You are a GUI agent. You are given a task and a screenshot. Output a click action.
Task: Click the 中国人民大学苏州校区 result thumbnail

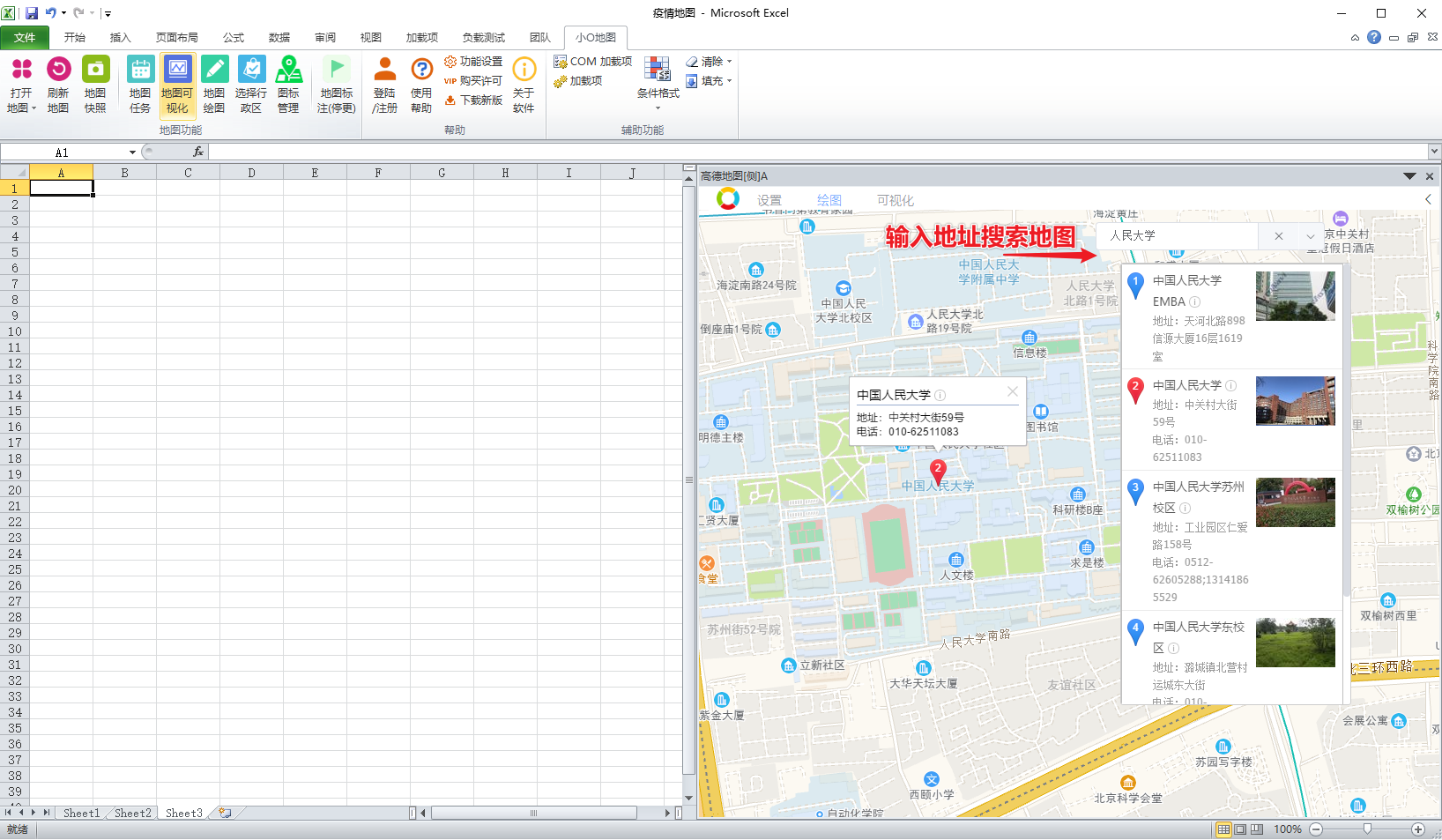tap(1296, 502)
